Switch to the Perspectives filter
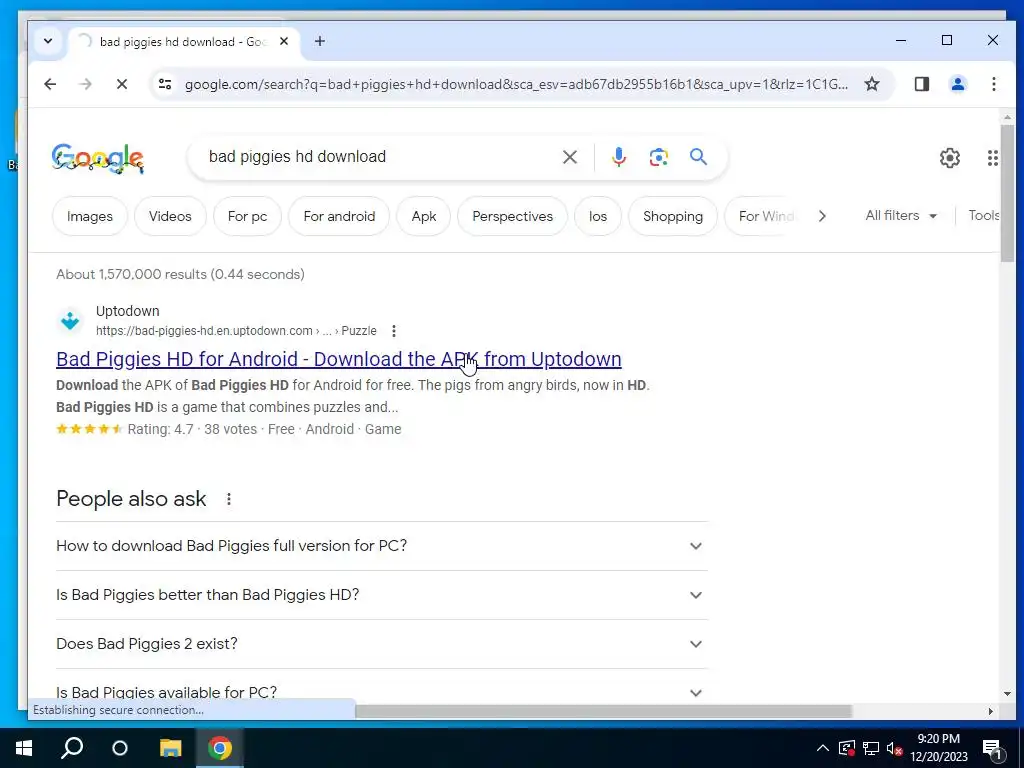The width and height of the screenshot is (1024, 768). pyautogui.click(x=513, y=216)
